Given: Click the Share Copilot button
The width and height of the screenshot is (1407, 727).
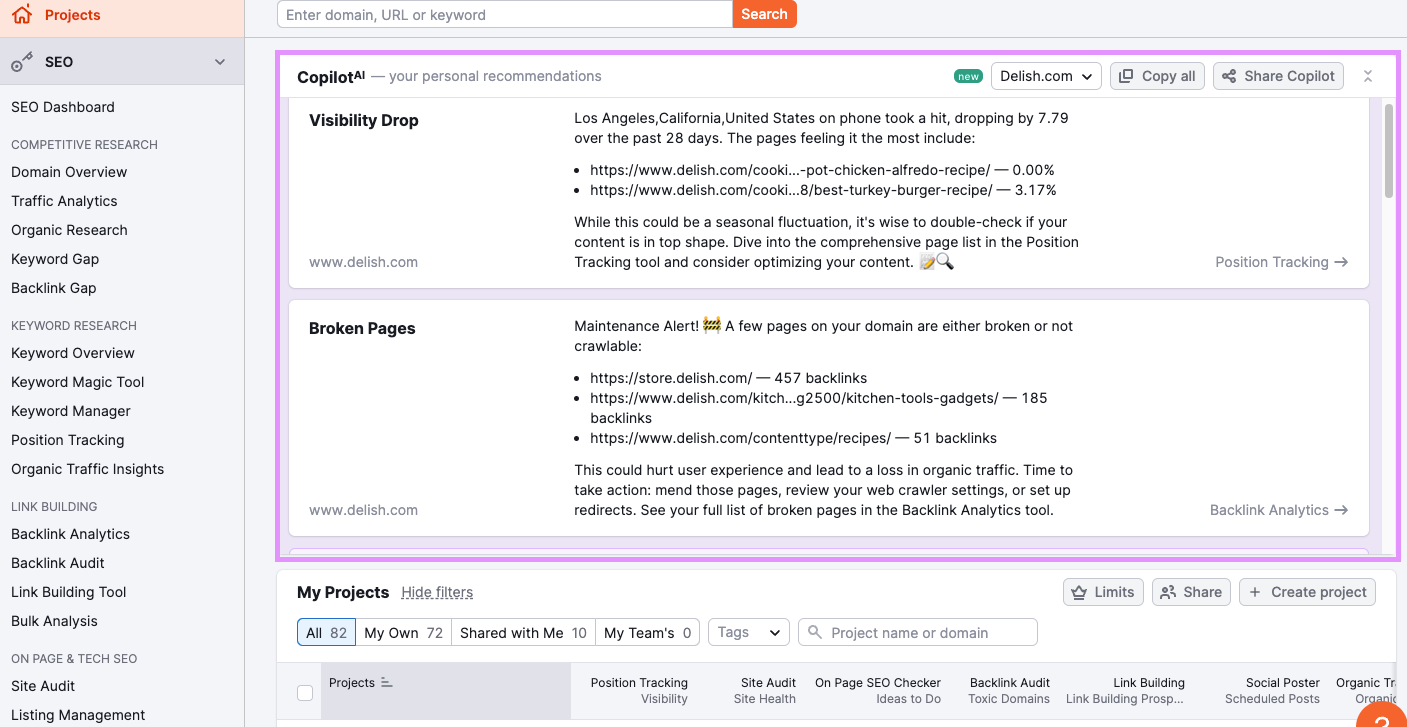Looking at the screenshot, I should [1278, 76].
